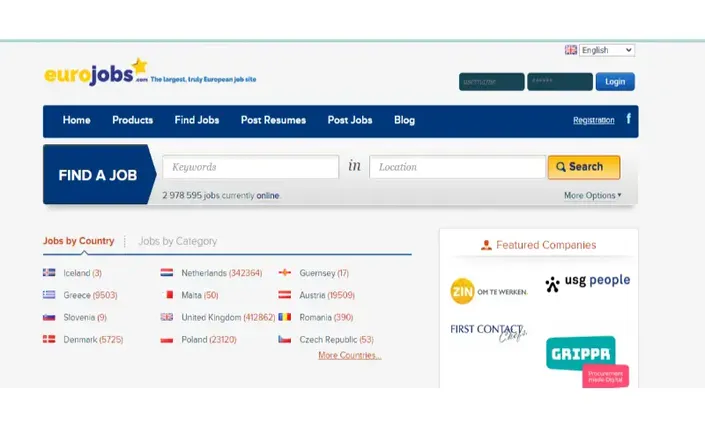Viewport: 705px width, 427px height.
Task: Click the eurojobs logo
Action: (x=96, y=72)
